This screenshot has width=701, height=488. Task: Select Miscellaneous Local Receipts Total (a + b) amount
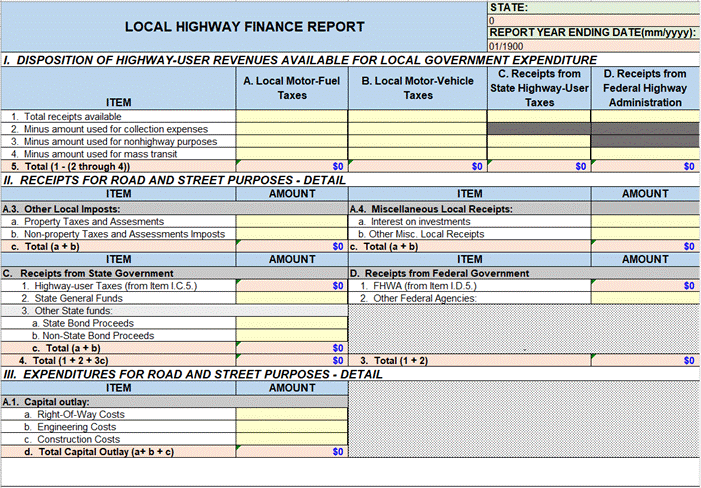[x=646, y=246]
